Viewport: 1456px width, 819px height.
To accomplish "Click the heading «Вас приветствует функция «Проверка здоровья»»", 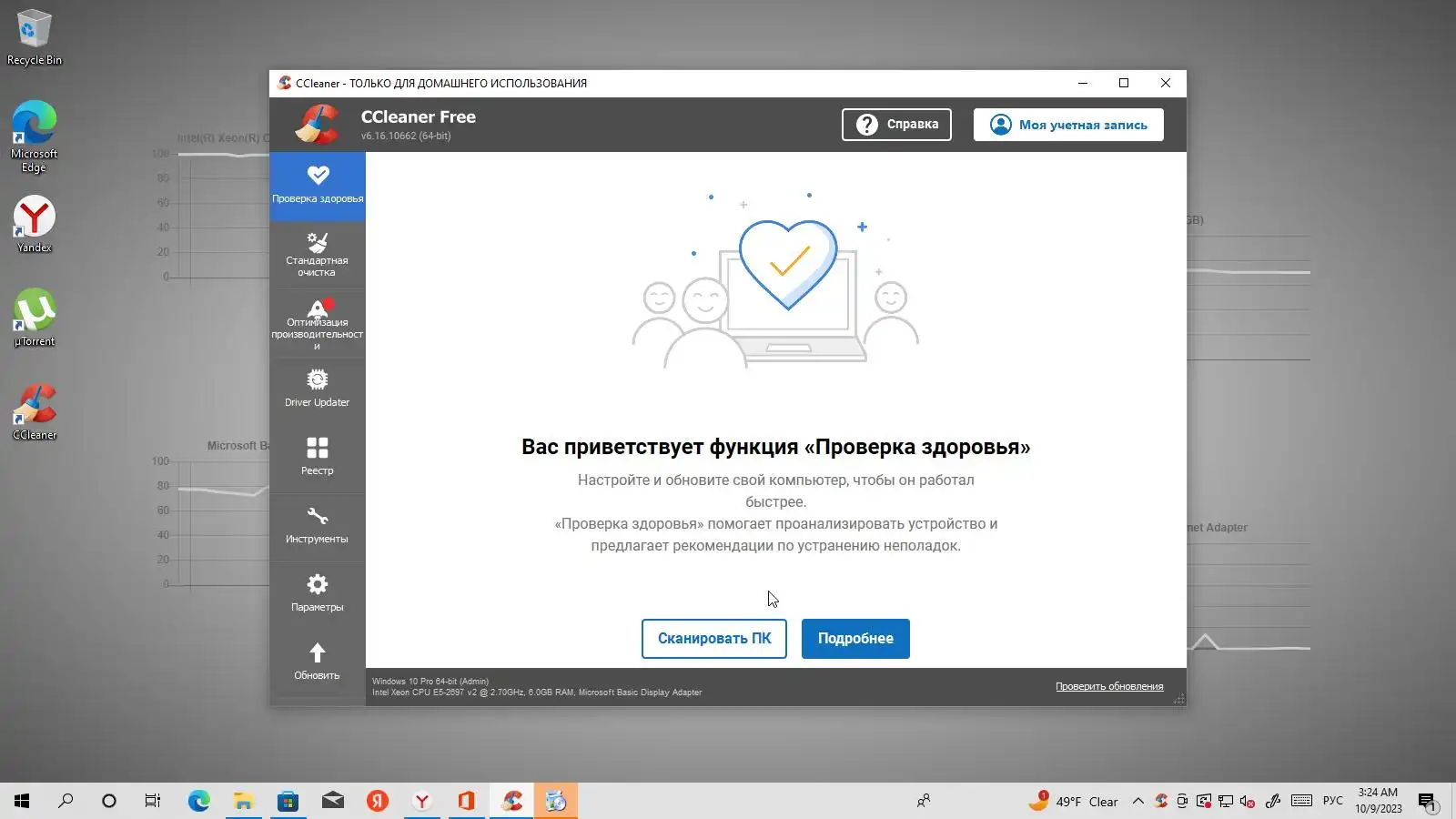I will [x=776, y=447].
